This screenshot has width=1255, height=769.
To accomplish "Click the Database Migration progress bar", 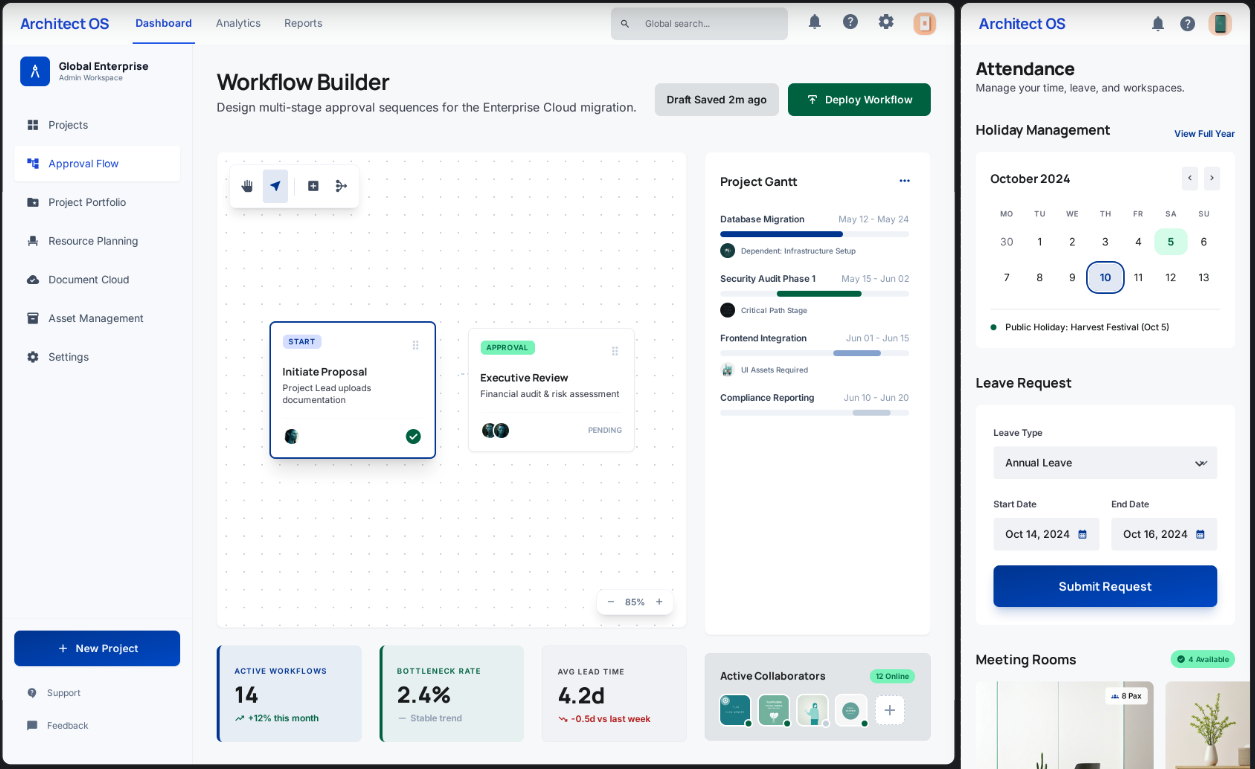I will 814,234.
